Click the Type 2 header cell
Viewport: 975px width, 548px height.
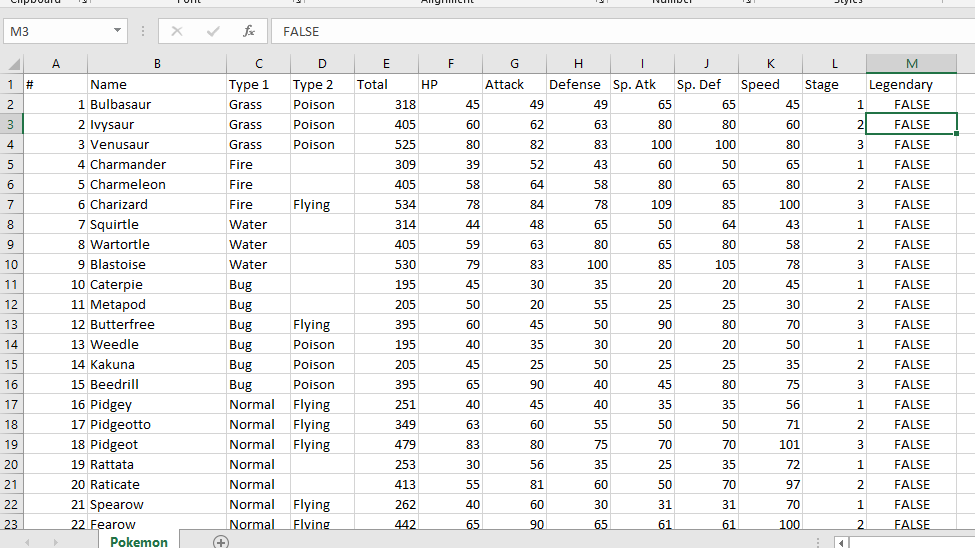click(x=323, y=84)
